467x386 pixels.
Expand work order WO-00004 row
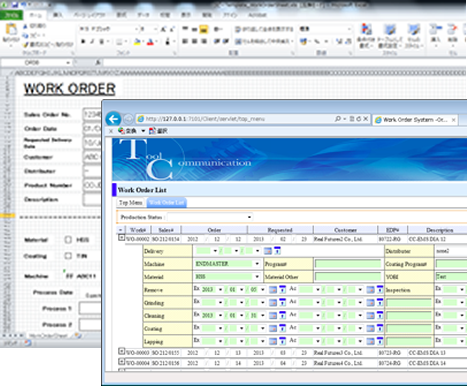[x=121, y=362]
